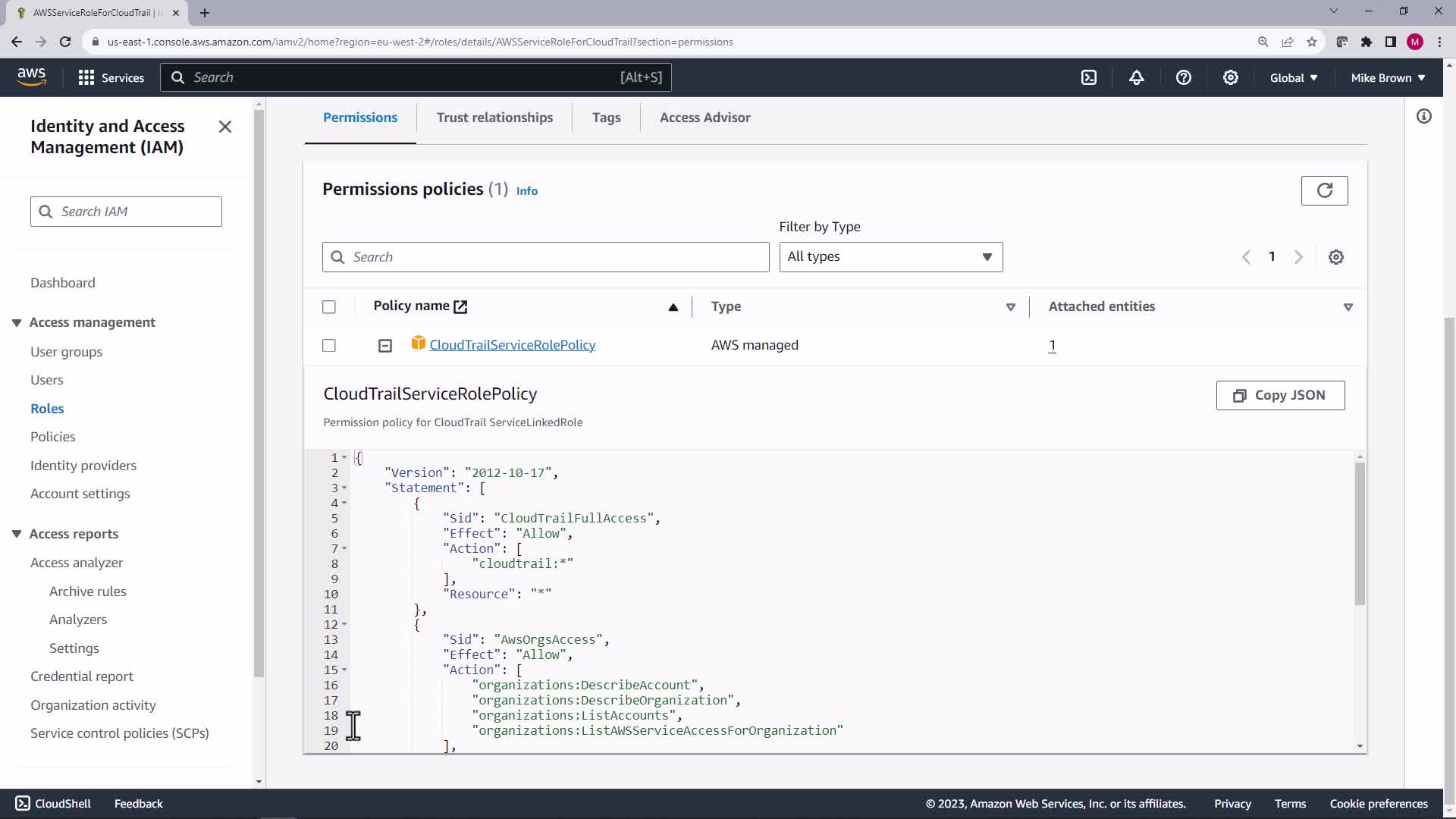
Task: Open the Global region dropdown
Action: [x=1293, y=77]
